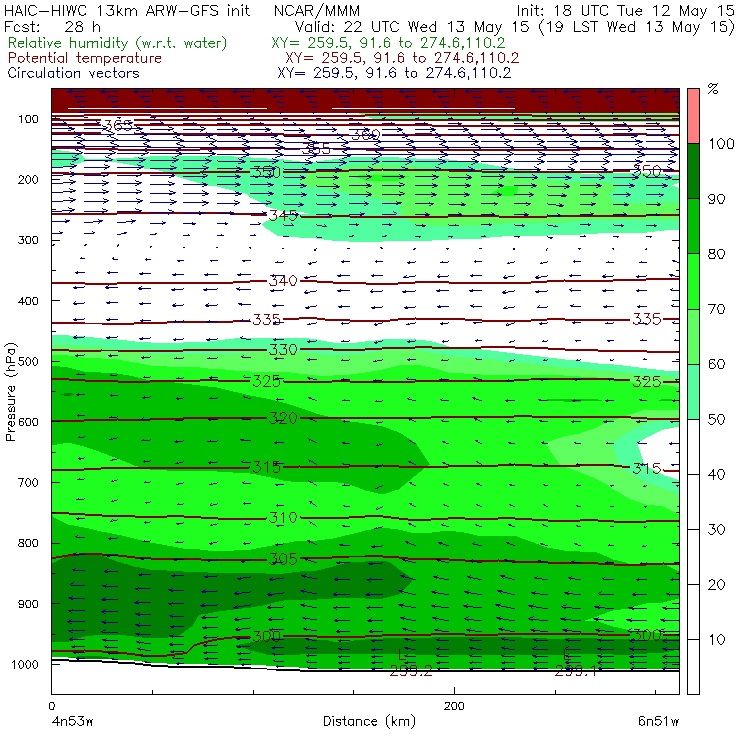Click the 'Fcst: 28 h' forecast label
Viewport: 740px width, 740px height.
coord(52,26)
